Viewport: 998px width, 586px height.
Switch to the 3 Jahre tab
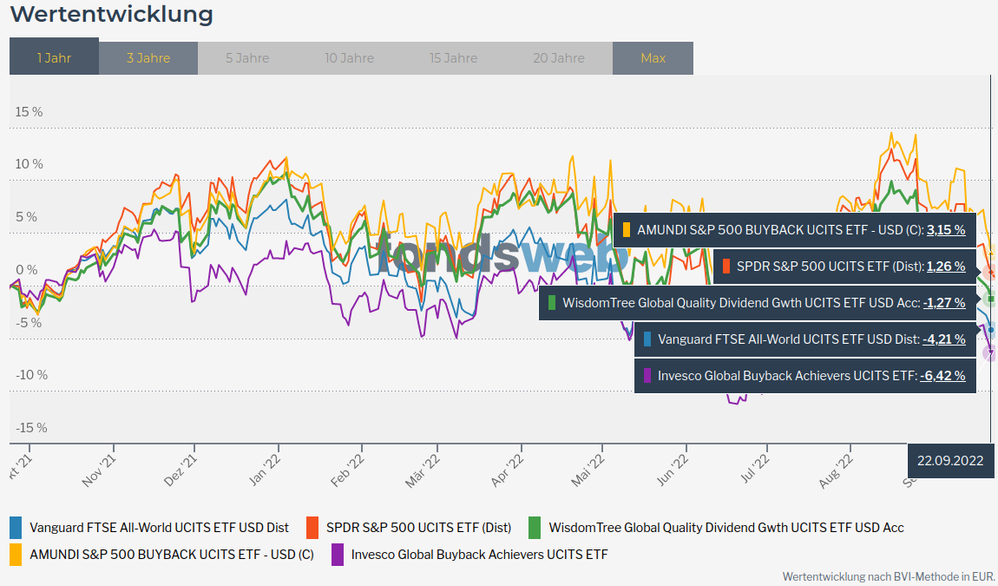point(148,57)
